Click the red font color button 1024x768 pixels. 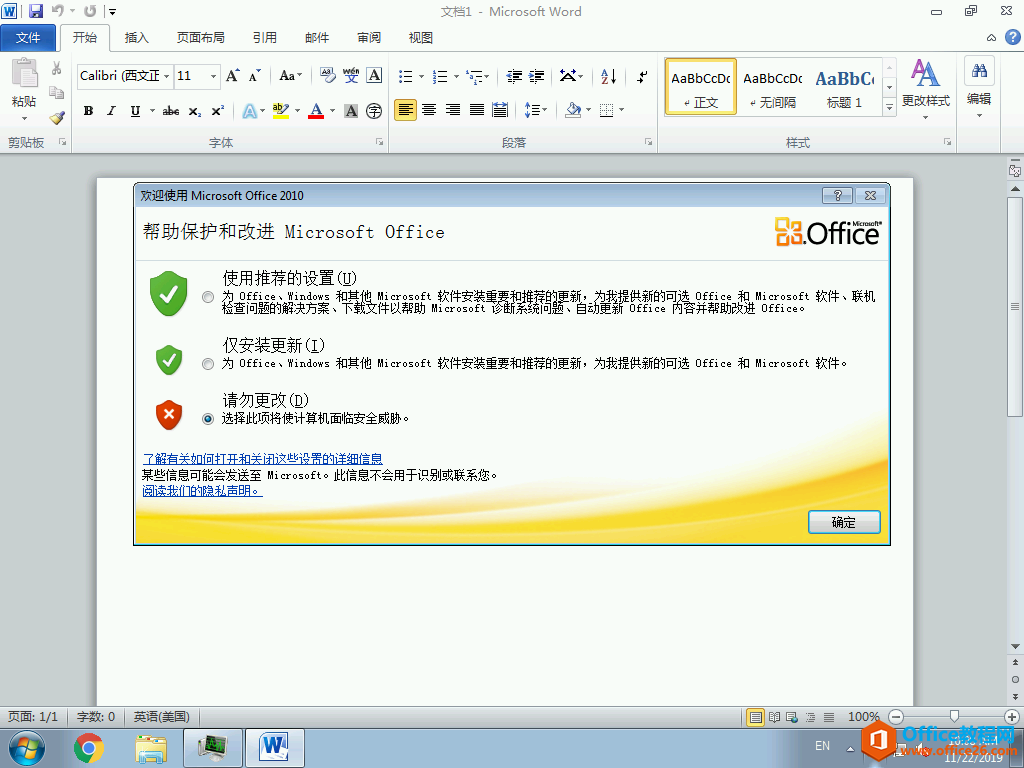316,111
